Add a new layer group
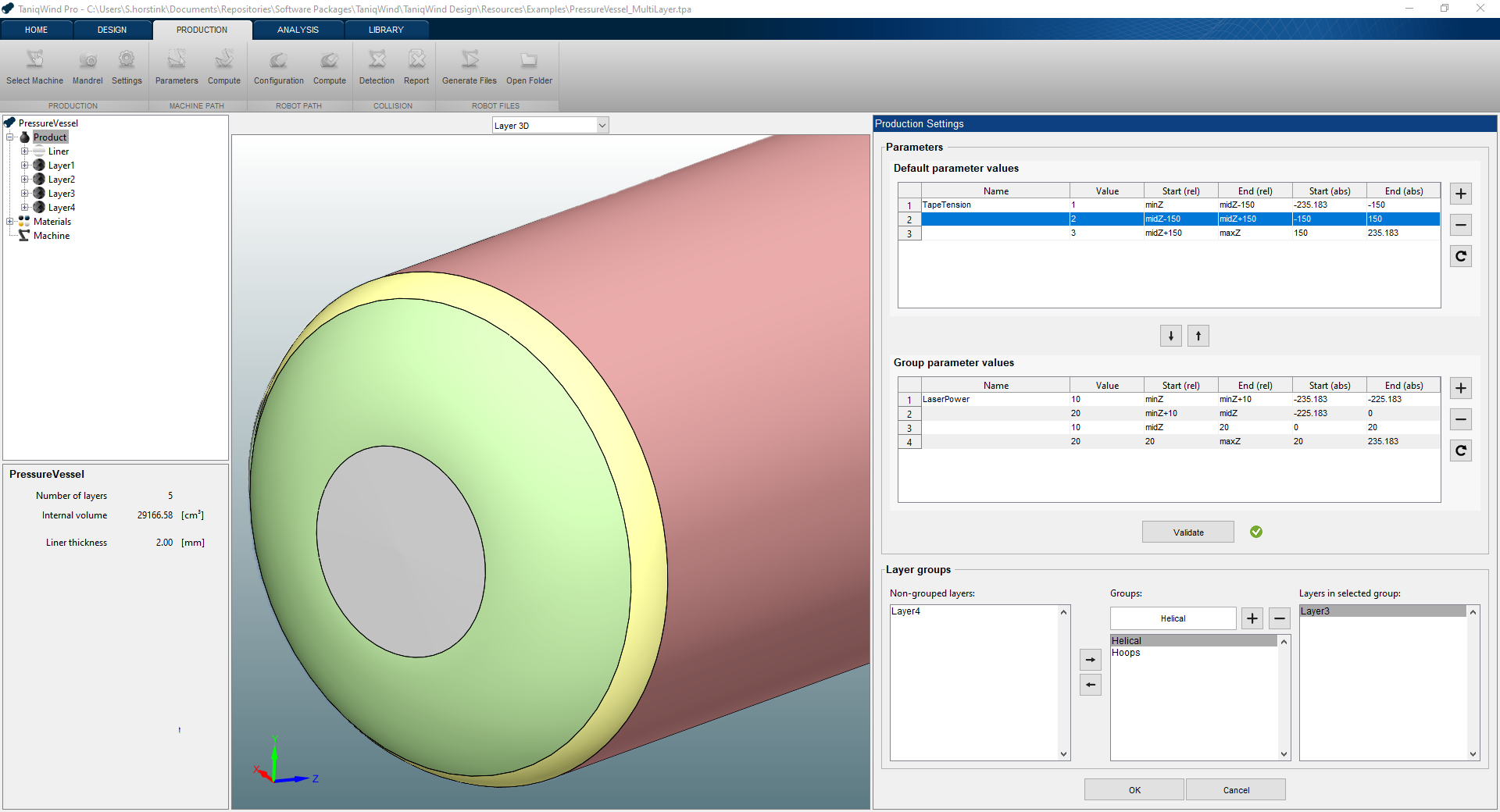The image size is (1500, 812). [1252, 618]
